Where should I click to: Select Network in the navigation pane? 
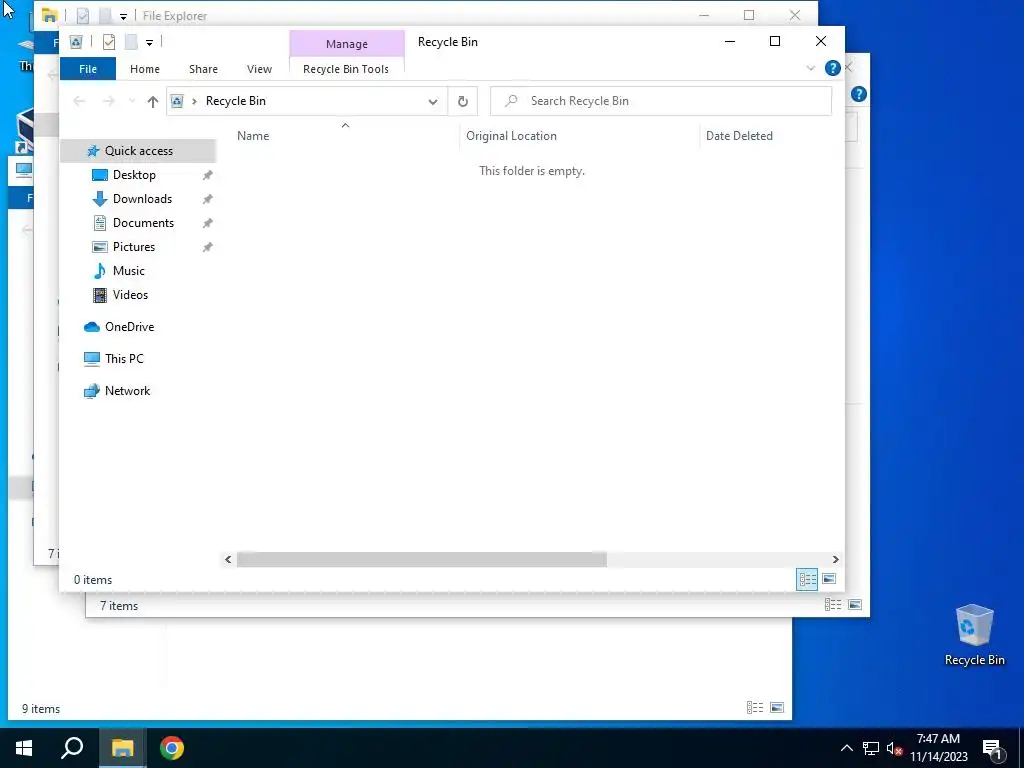tap(127, 391)
